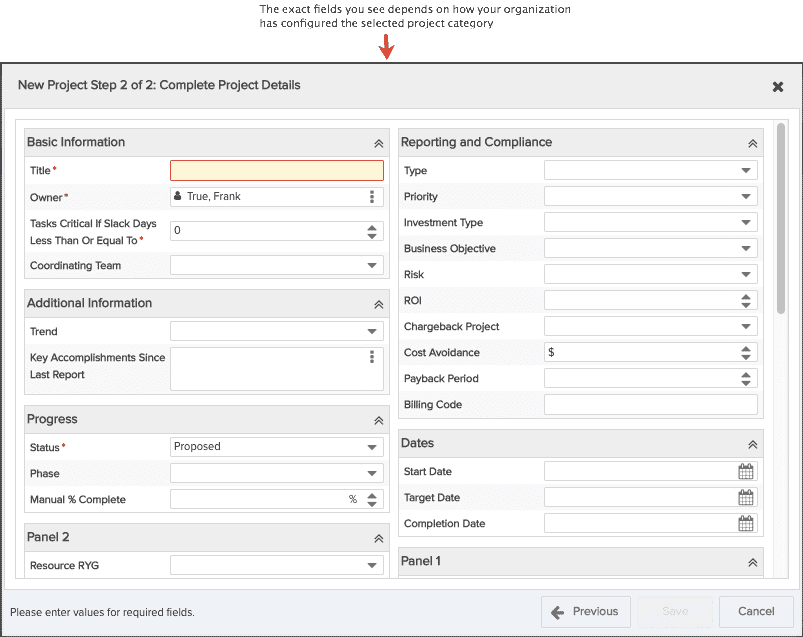This screenshot has width=803, height=637.
Task: Increase the Tasks Critical slack days stepper
Action: [x=372, y=227]
